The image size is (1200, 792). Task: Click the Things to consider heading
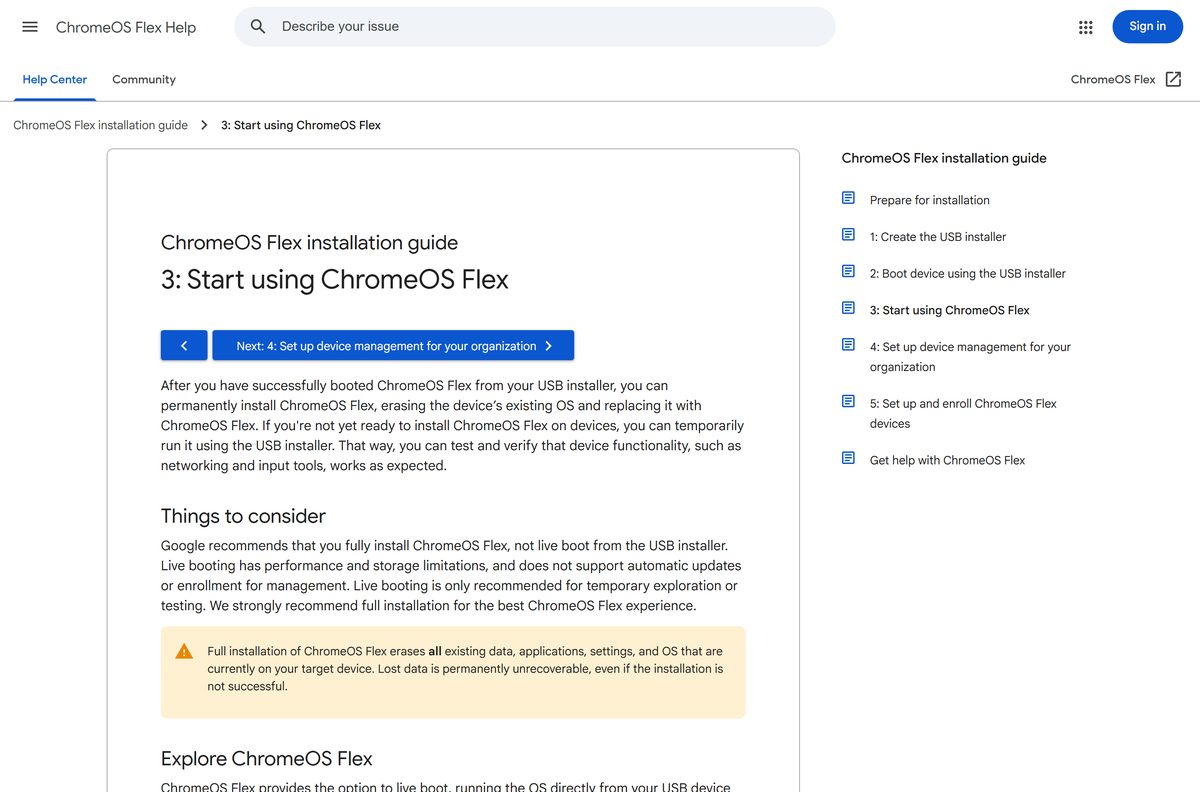[243, 516]
